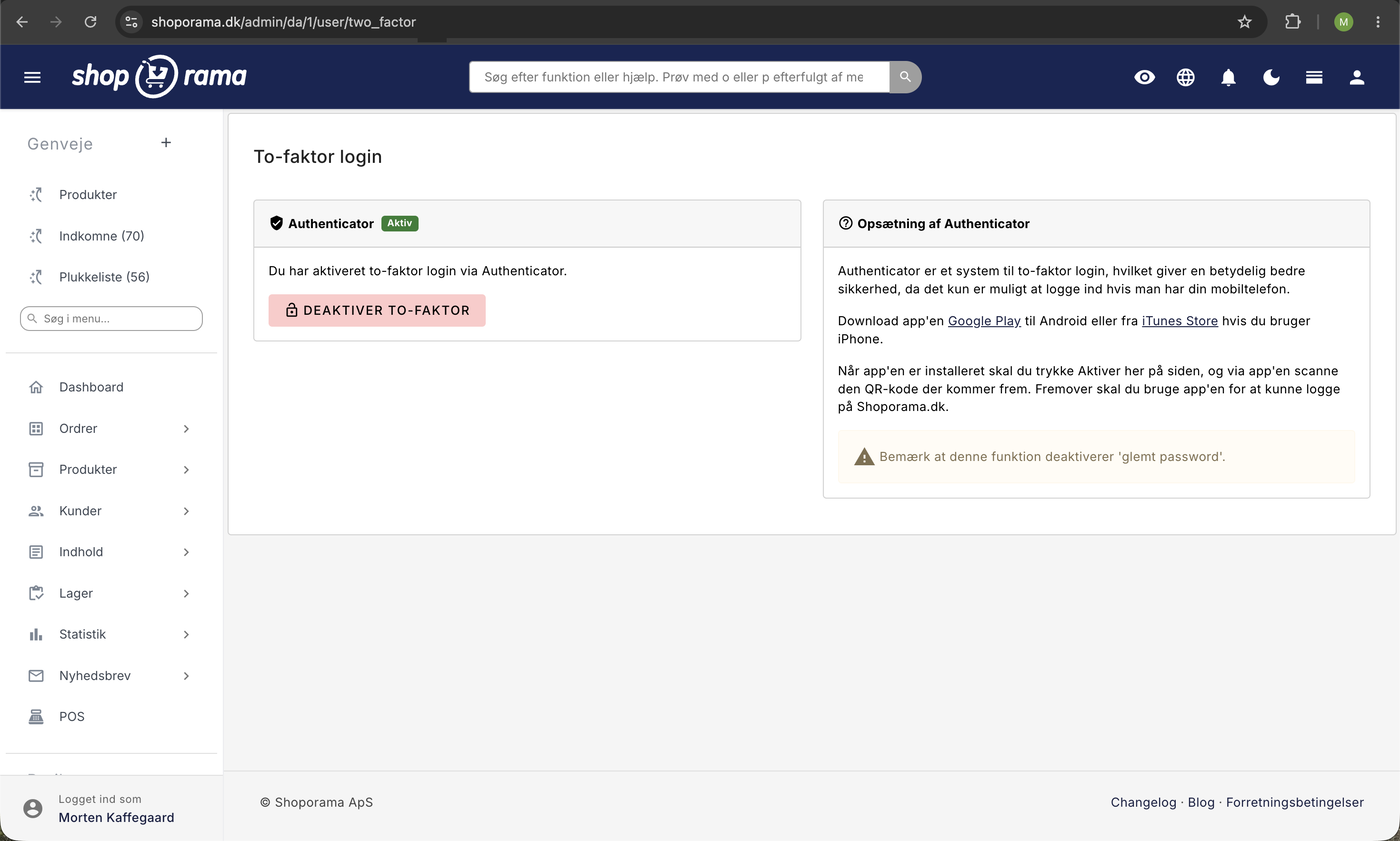The image size is (1400, 841).
Task: Bookmark this page with the star icon
Action: [x=1244, y=21]
